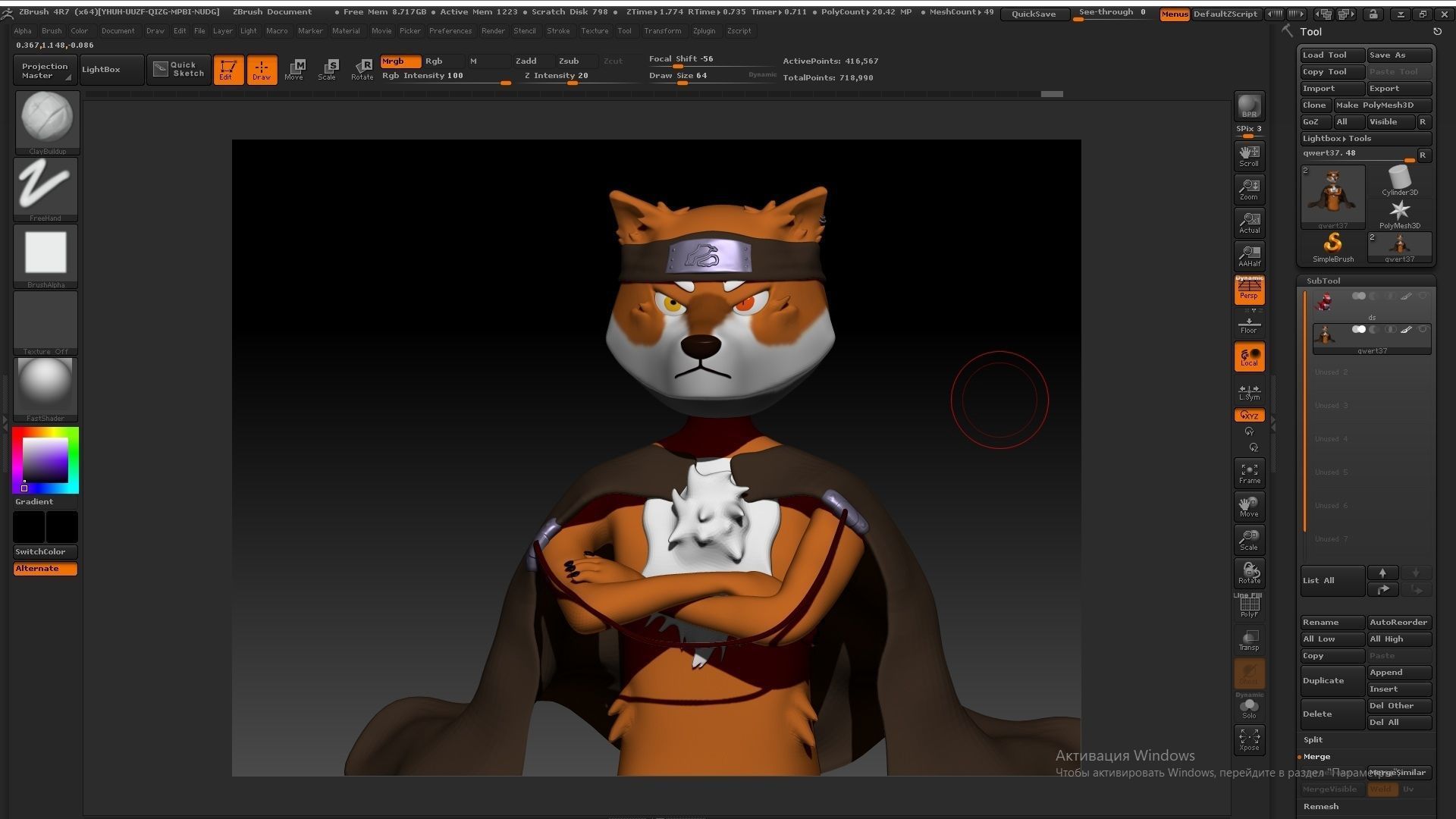Select the Move transform tool in top shelf

tap(294, 70)
